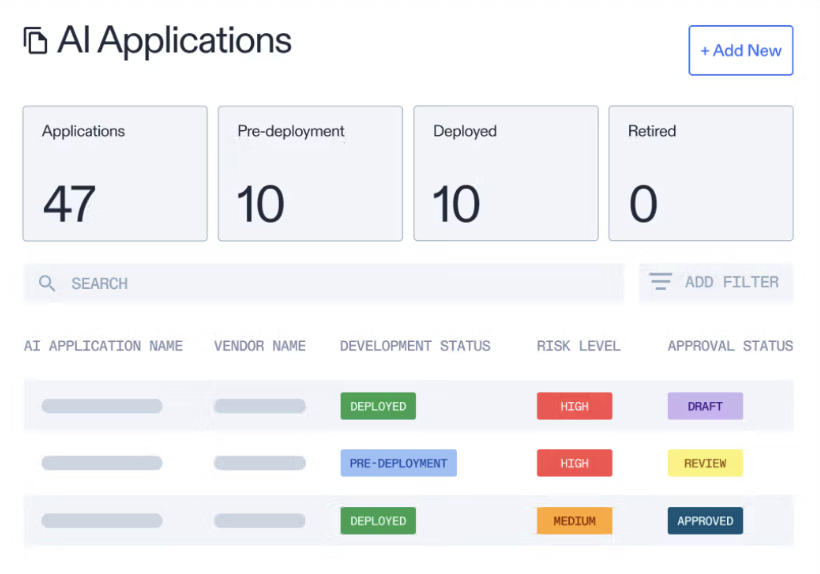The width and height of the screenshot is (820, 574).
Task: Click the DEPLOYED badge in the APPROVED row
Action: coord(378,521)
